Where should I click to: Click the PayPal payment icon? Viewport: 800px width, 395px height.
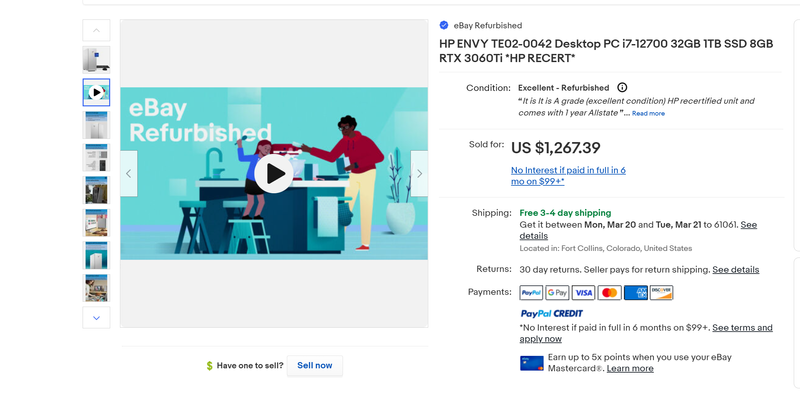pos(531,292)
